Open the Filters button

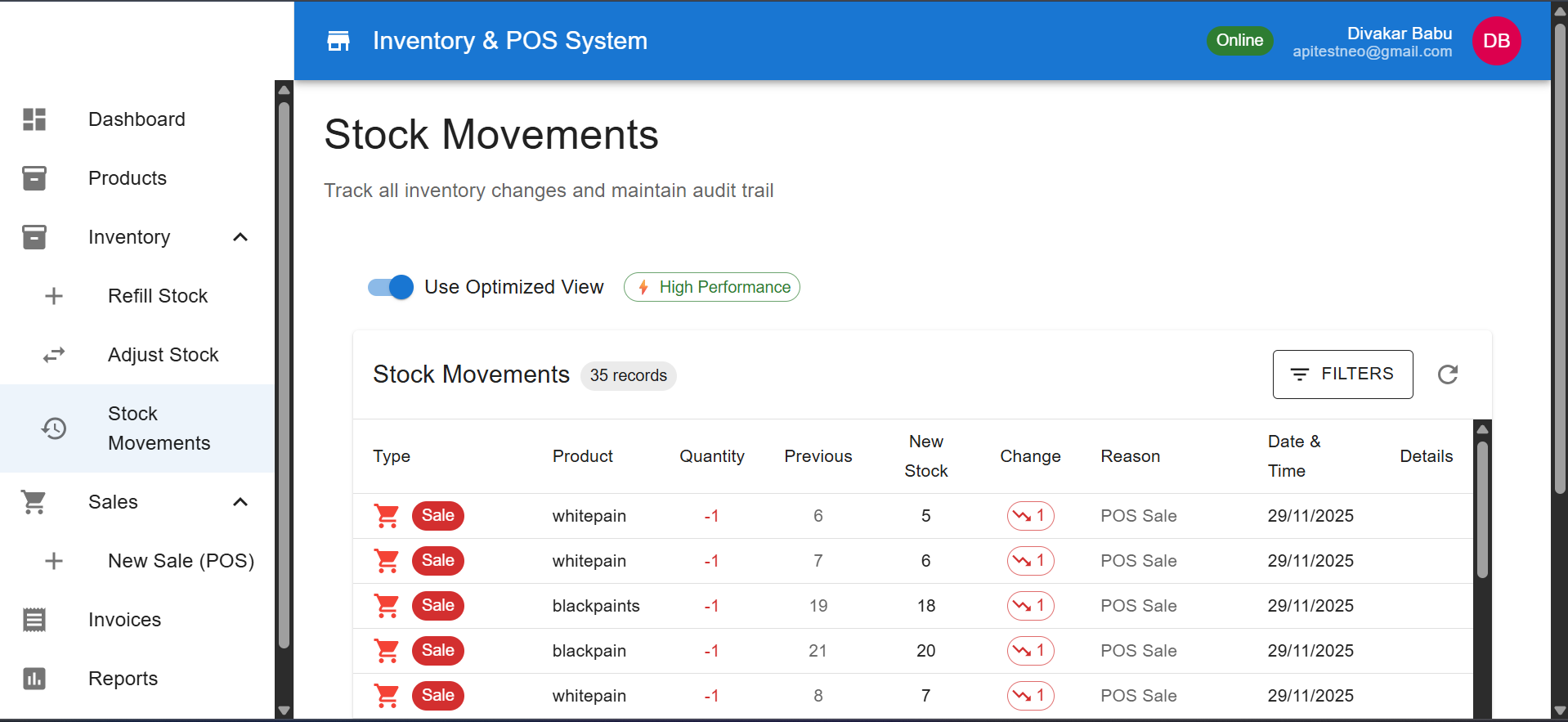[x=1342, y=374]
